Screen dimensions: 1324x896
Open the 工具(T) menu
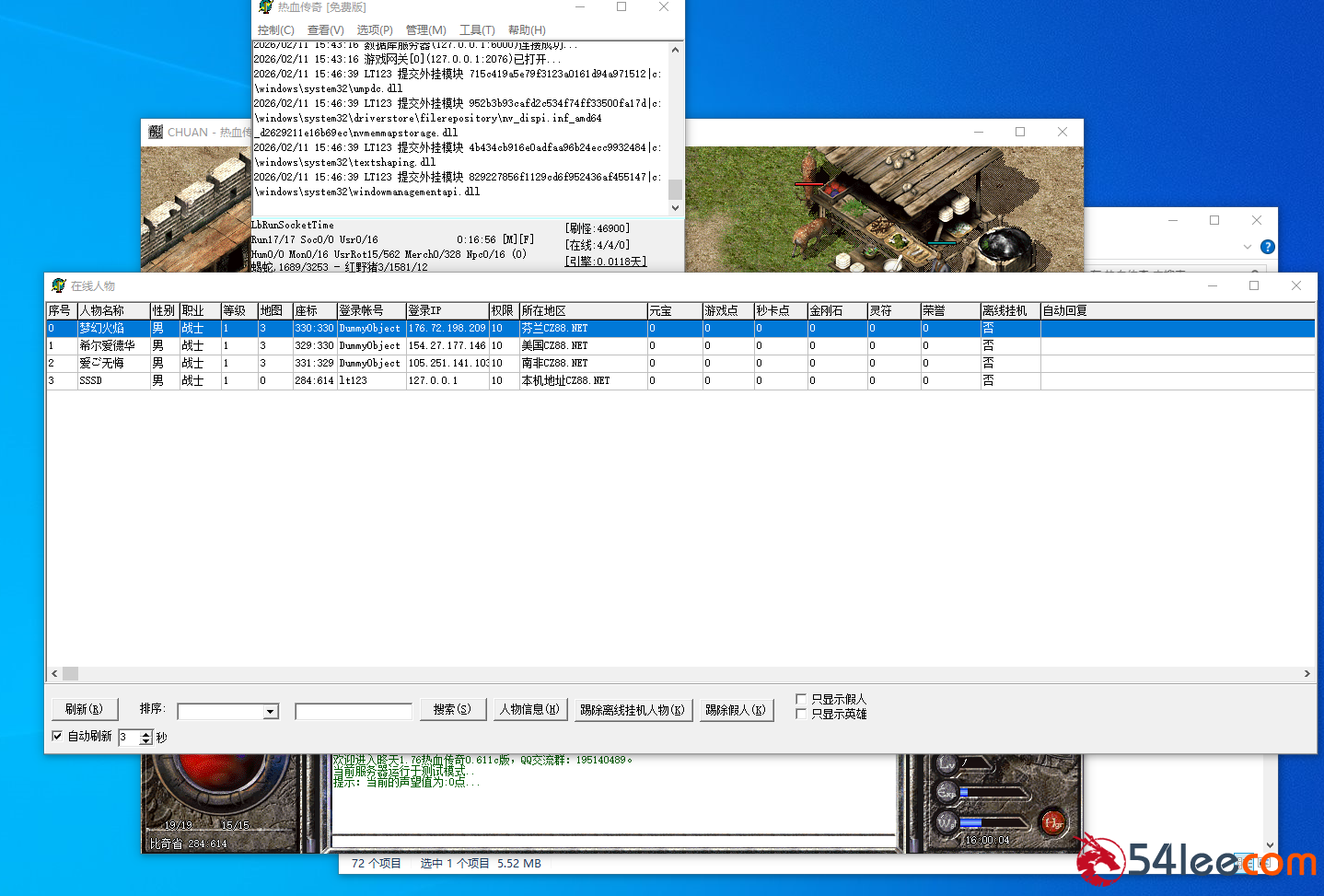point(477,30)
